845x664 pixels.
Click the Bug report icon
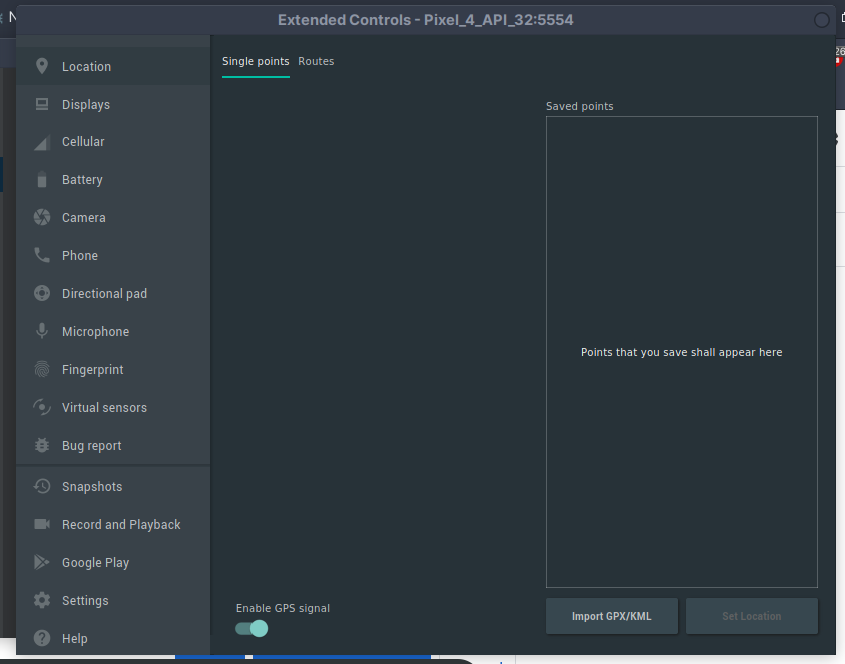coord(42,445)
